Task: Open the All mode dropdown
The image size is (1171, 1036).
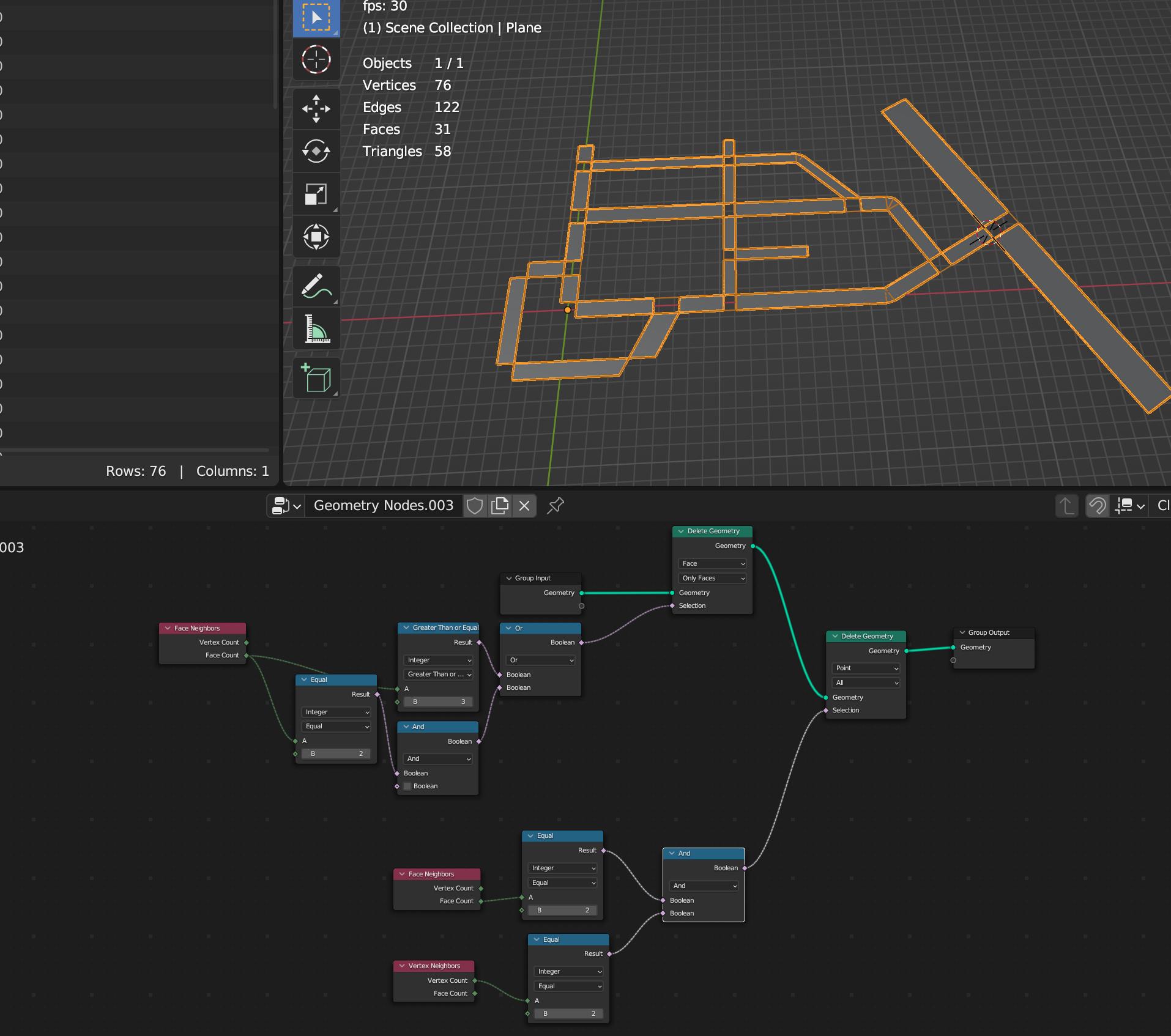Action: [866, 683]
